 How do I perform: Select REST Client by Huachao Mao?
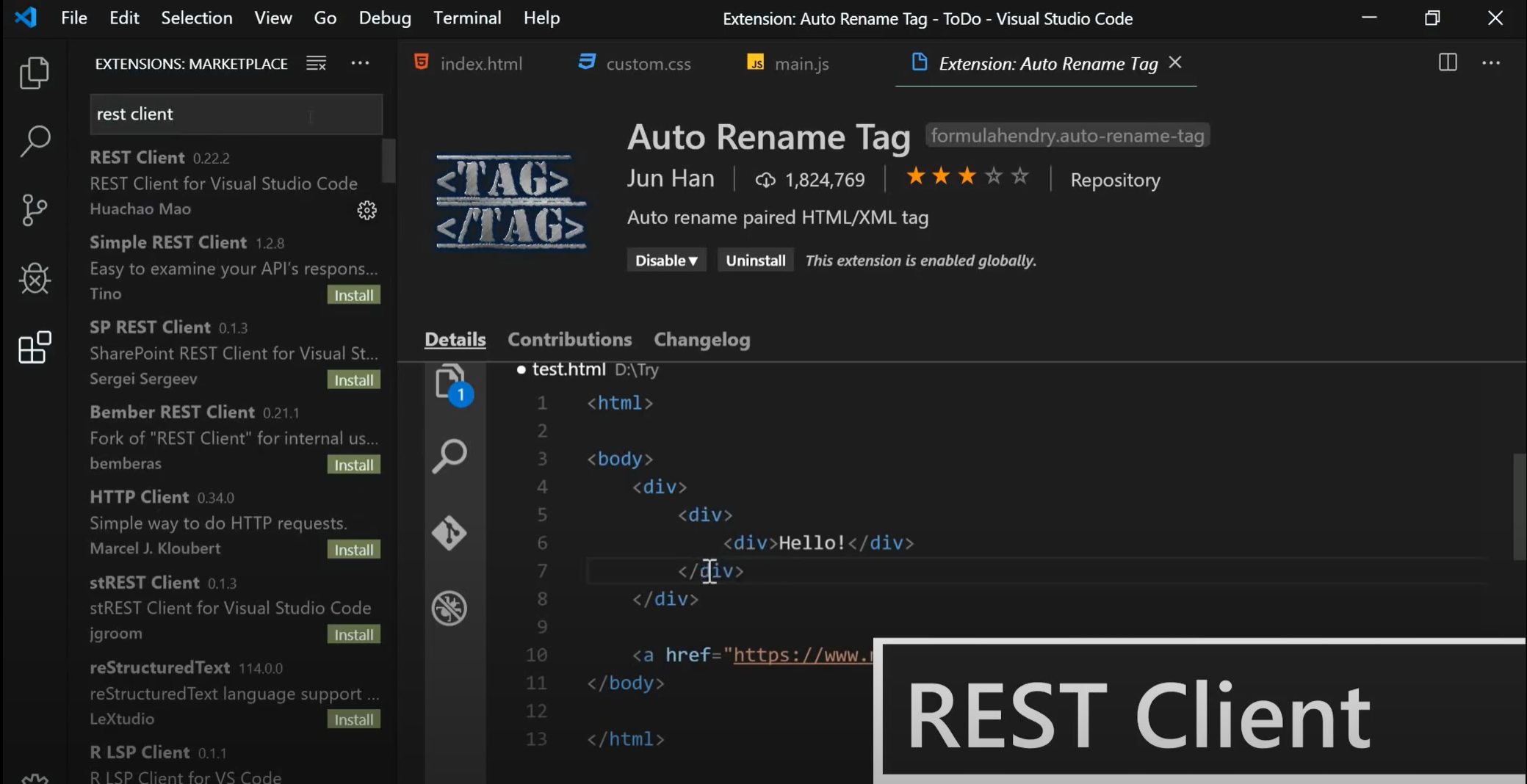[235, 183]
